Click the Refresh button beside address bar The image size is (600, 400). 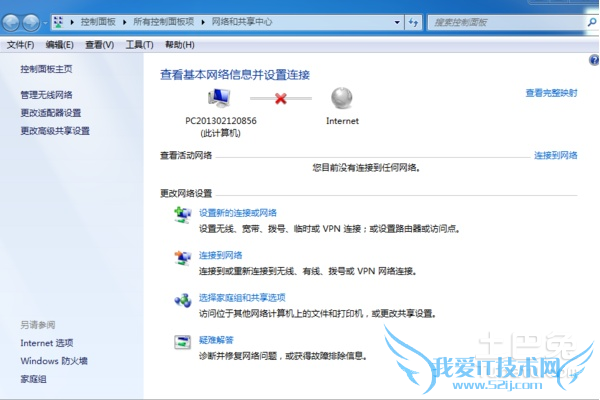coord(413,22)
